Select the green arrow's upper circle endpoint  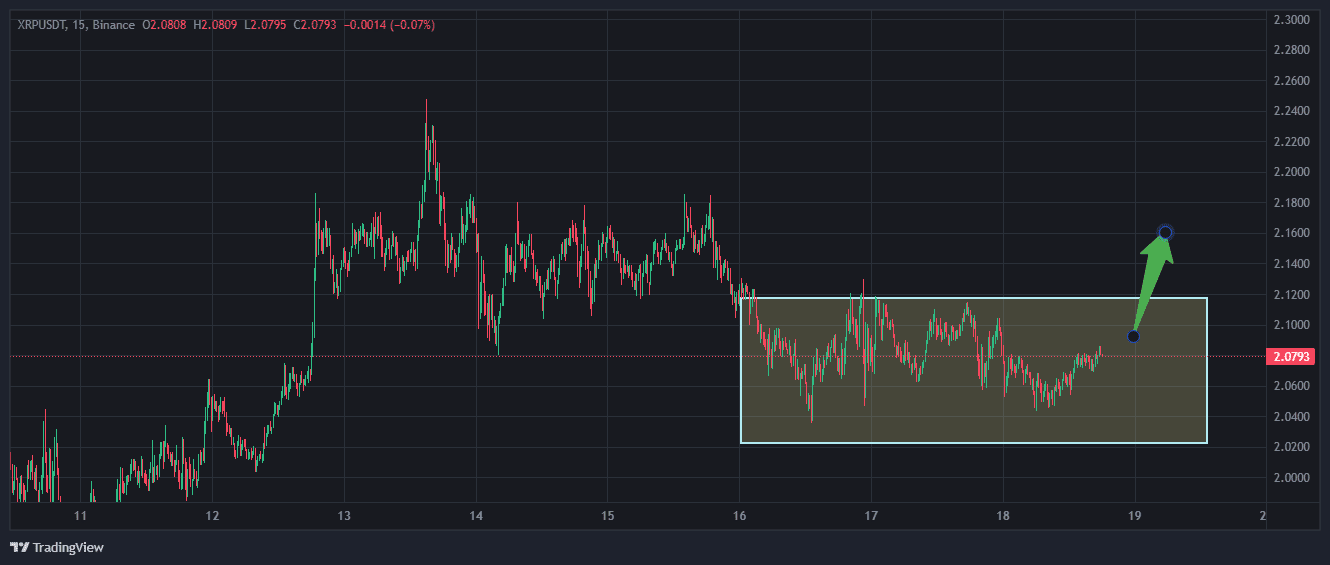(x=1165, y=233)
